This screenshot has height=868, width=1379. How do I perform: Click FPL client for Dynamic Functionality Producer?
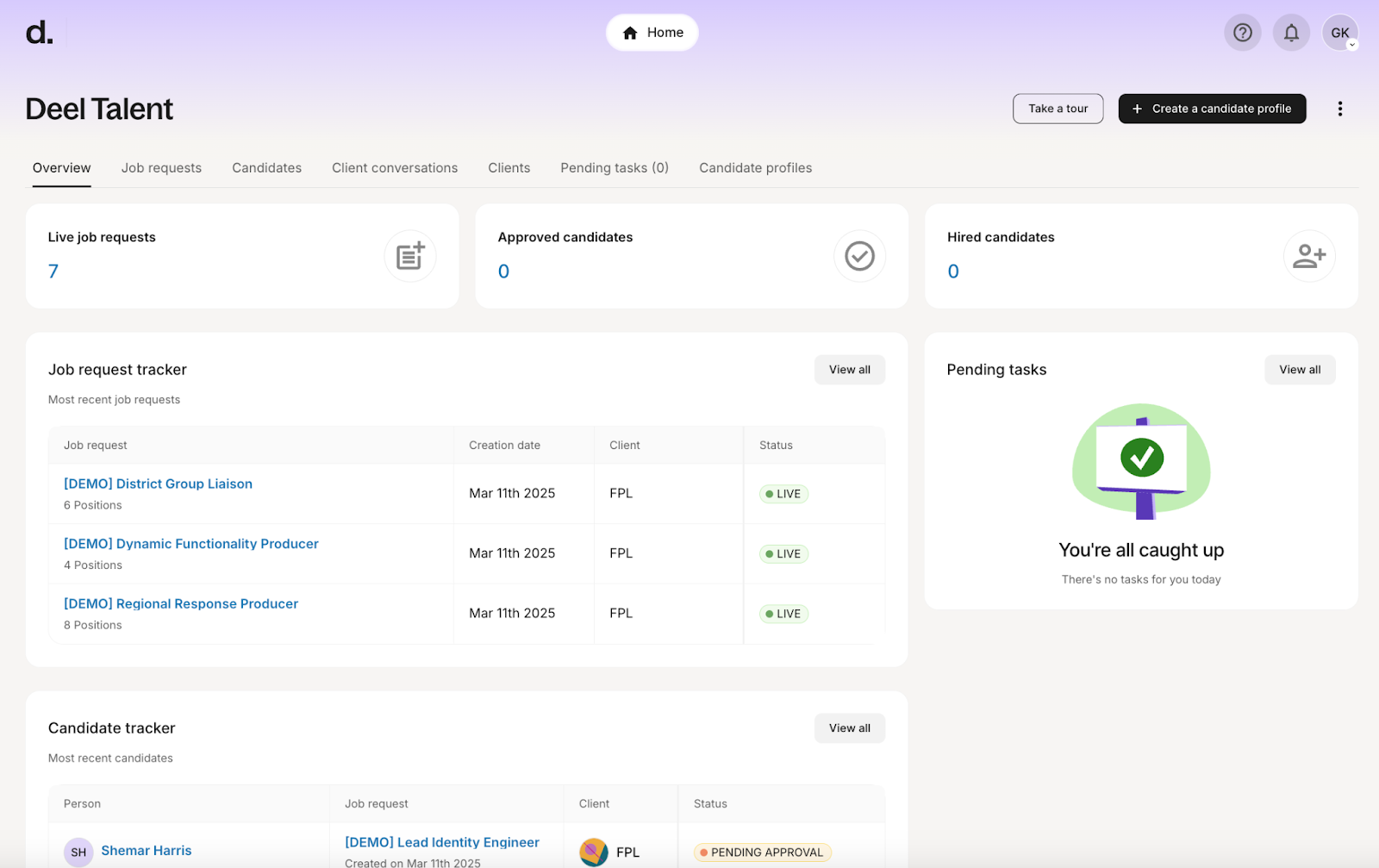pyautogui.click(x=621, y=553)
